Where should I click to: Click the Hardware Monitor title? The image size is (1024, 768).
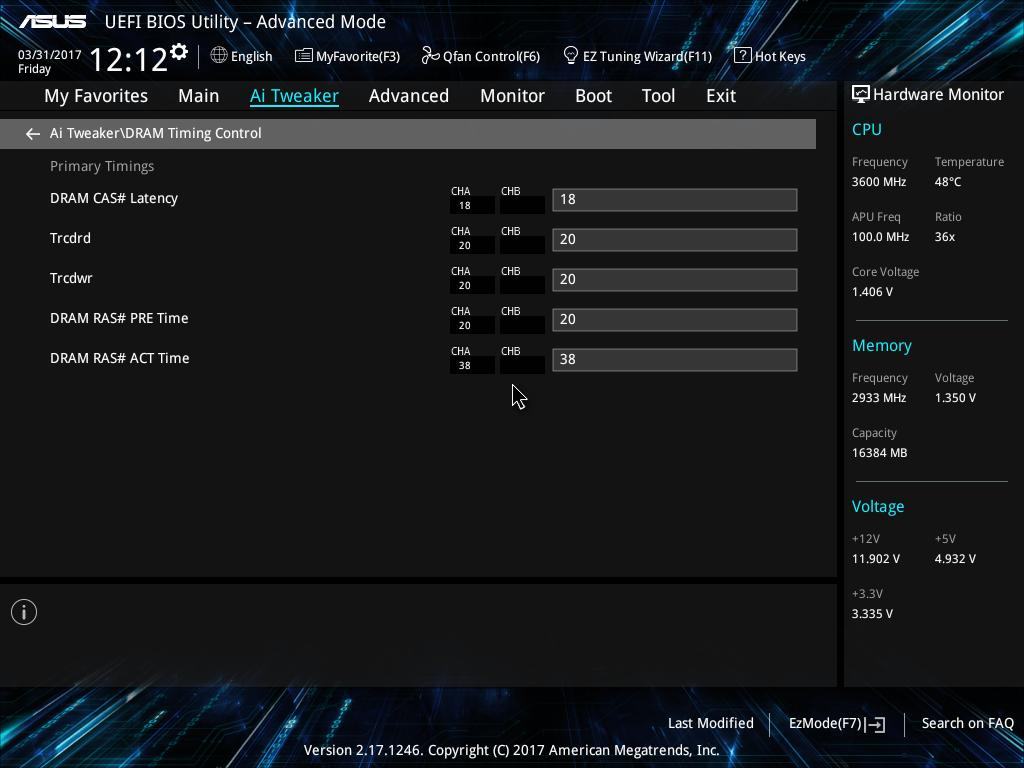(x=938, y=95)
